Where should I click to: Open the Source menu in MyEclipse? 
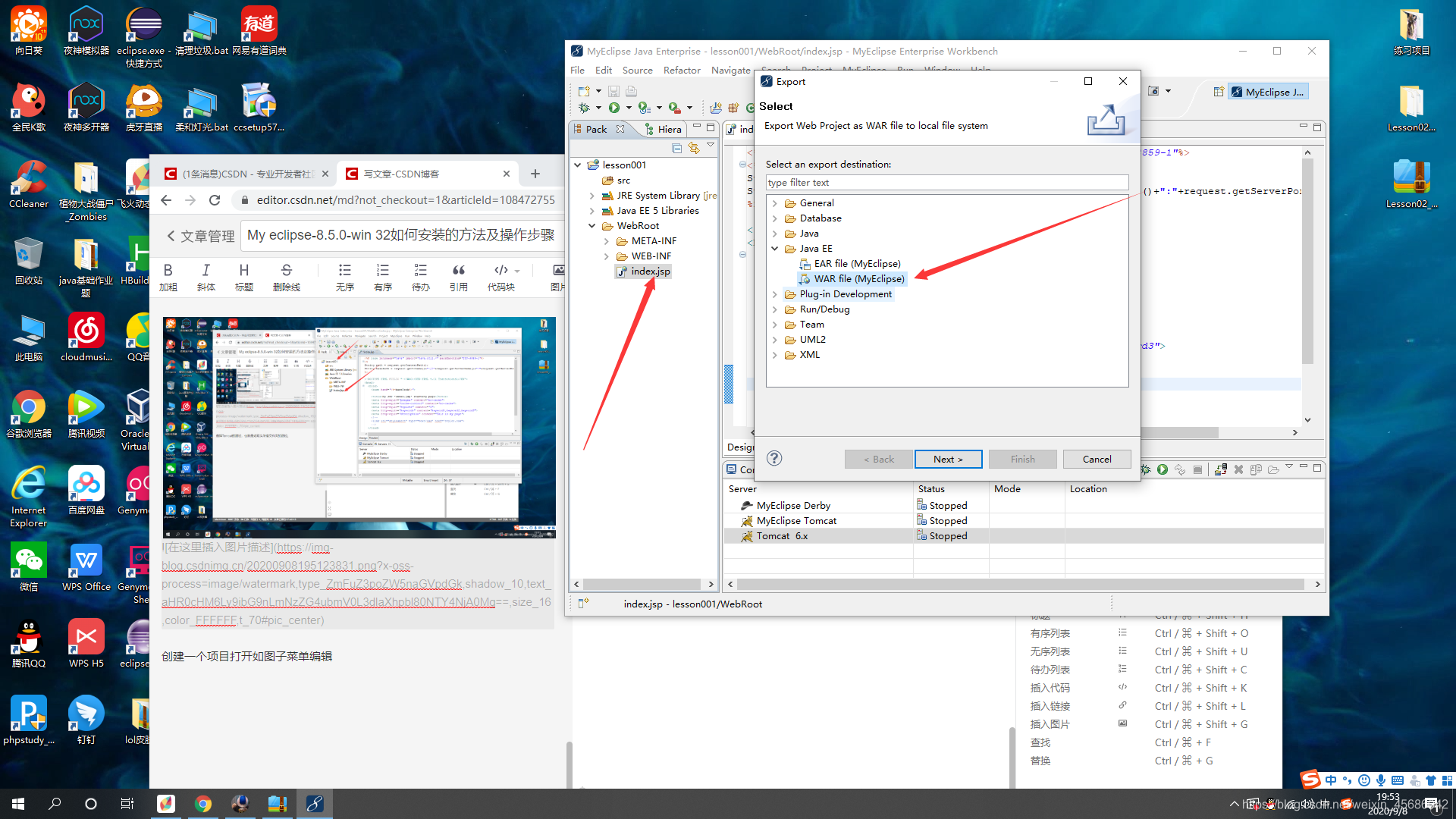637,70
